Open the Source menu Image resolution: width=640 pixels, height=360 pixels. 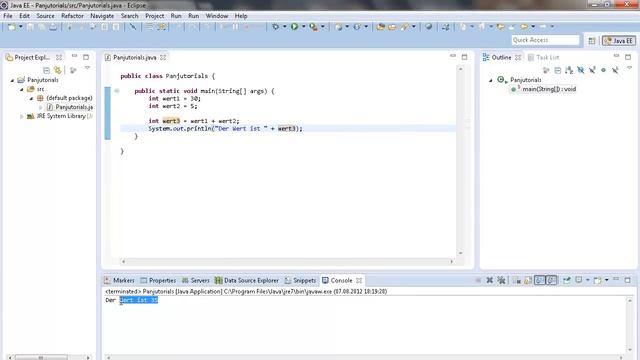(x=45, y=16)
